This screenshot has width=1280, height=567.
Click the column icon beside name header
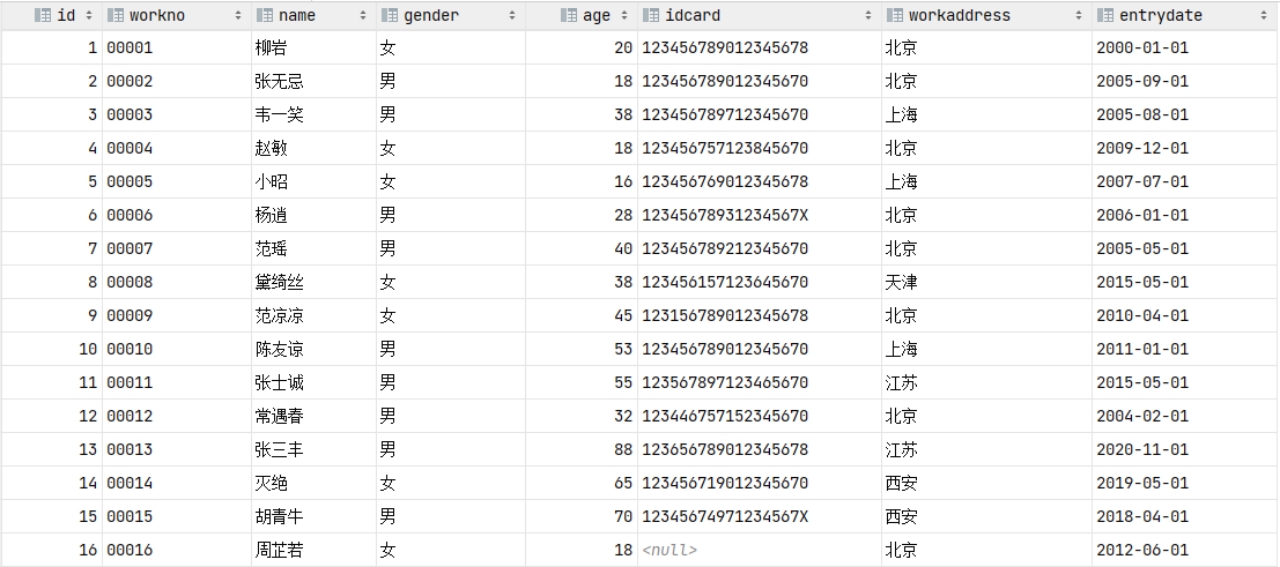tap(264, 16)
